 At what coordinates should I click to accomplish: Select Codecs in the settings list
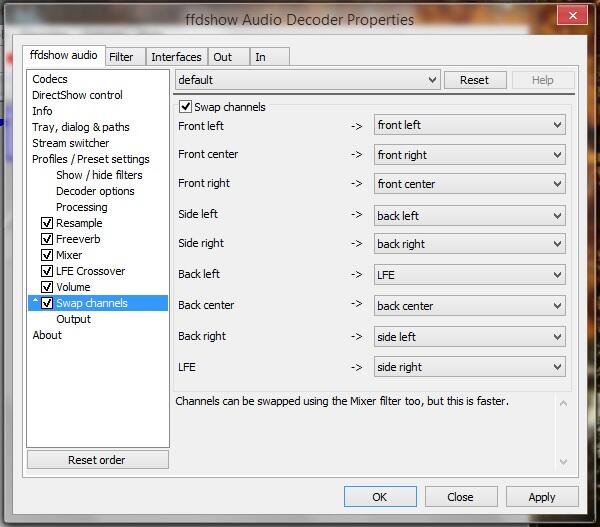[x=50, y=79]
